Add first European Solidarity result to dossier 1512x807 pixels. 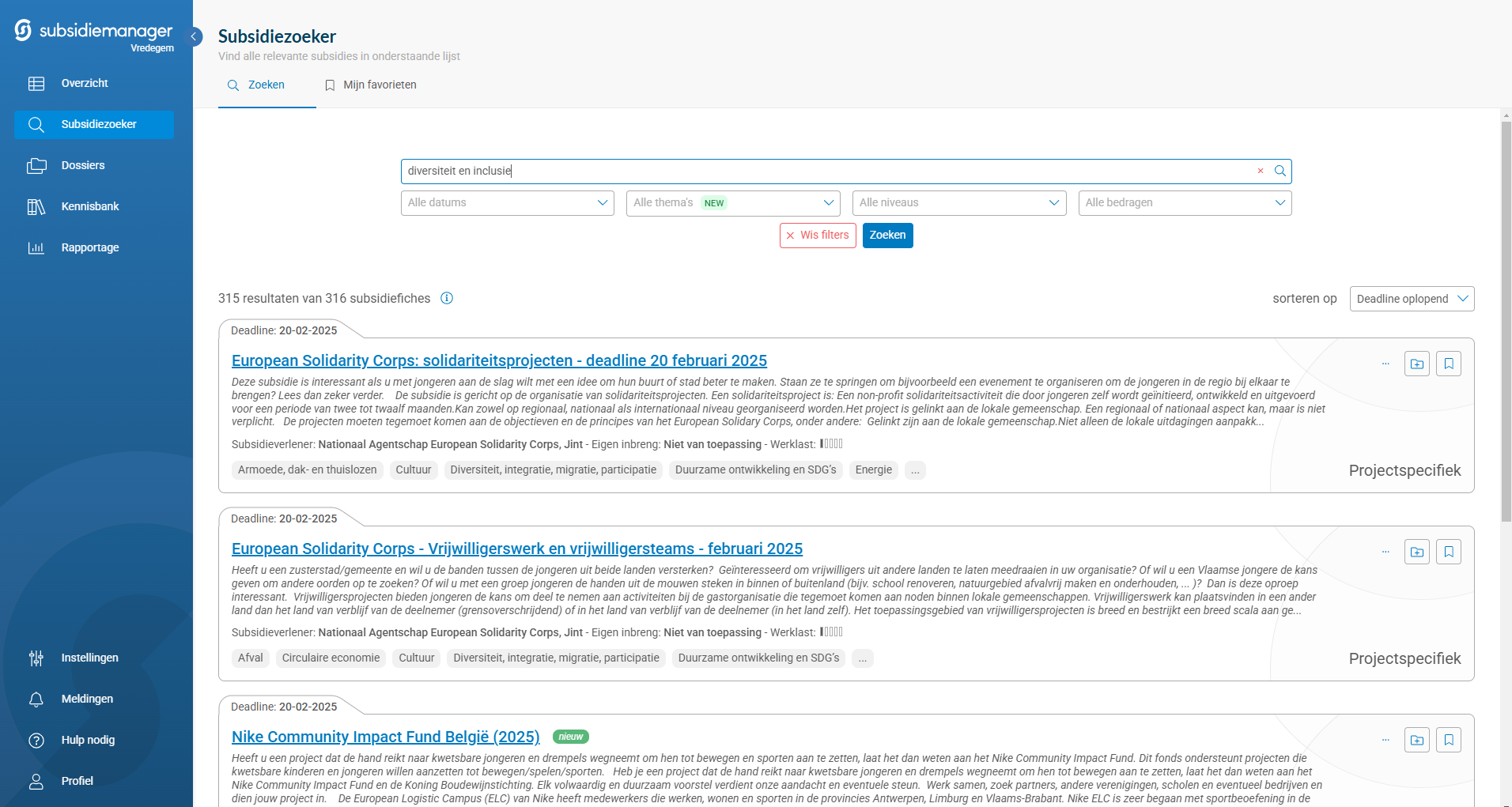(x=1416, y=364)
